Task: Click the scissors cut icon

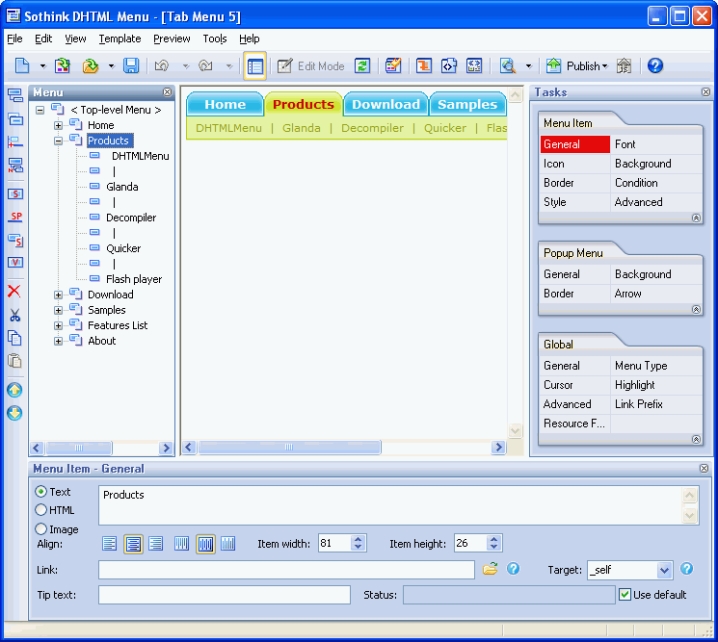Action: [14, 315]
